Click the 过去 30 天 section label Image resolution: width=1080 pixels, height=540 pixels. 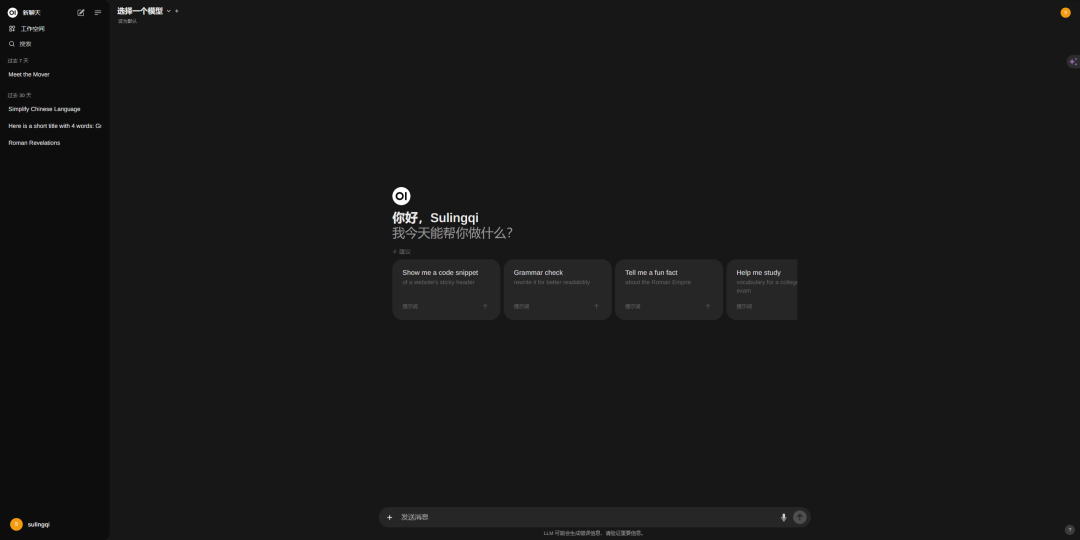[20, 95]
